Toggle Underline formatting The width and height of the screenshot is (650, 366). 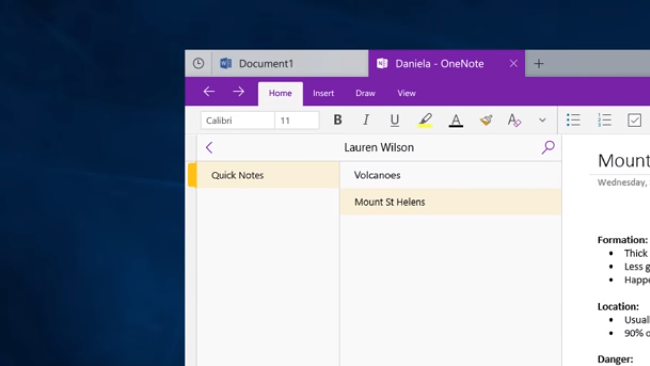click(x=395, y=120)
